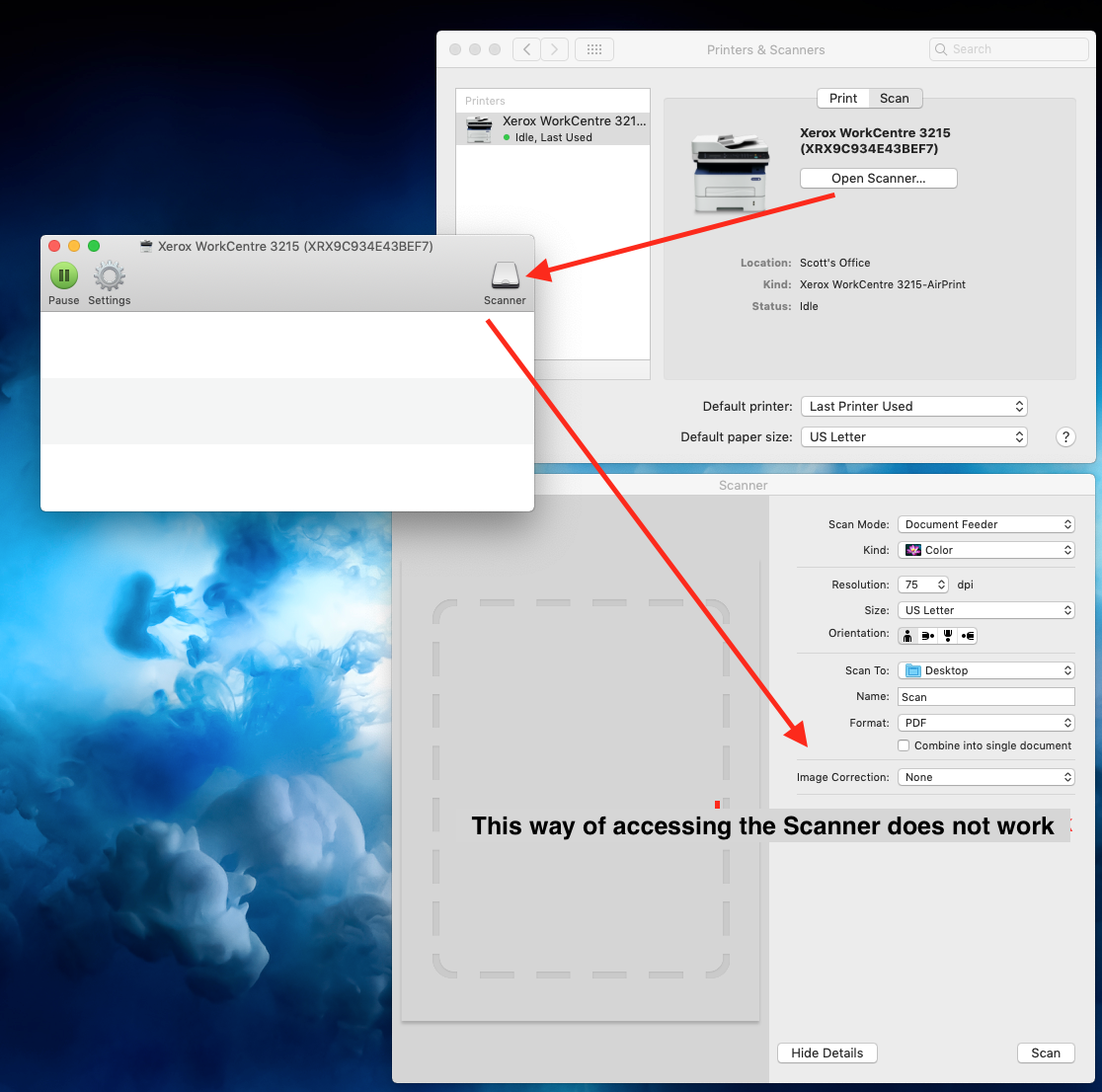
Task: Click the Search field in Printers & Scanners
Action: pyautogui.click(x=1008, y=49)
